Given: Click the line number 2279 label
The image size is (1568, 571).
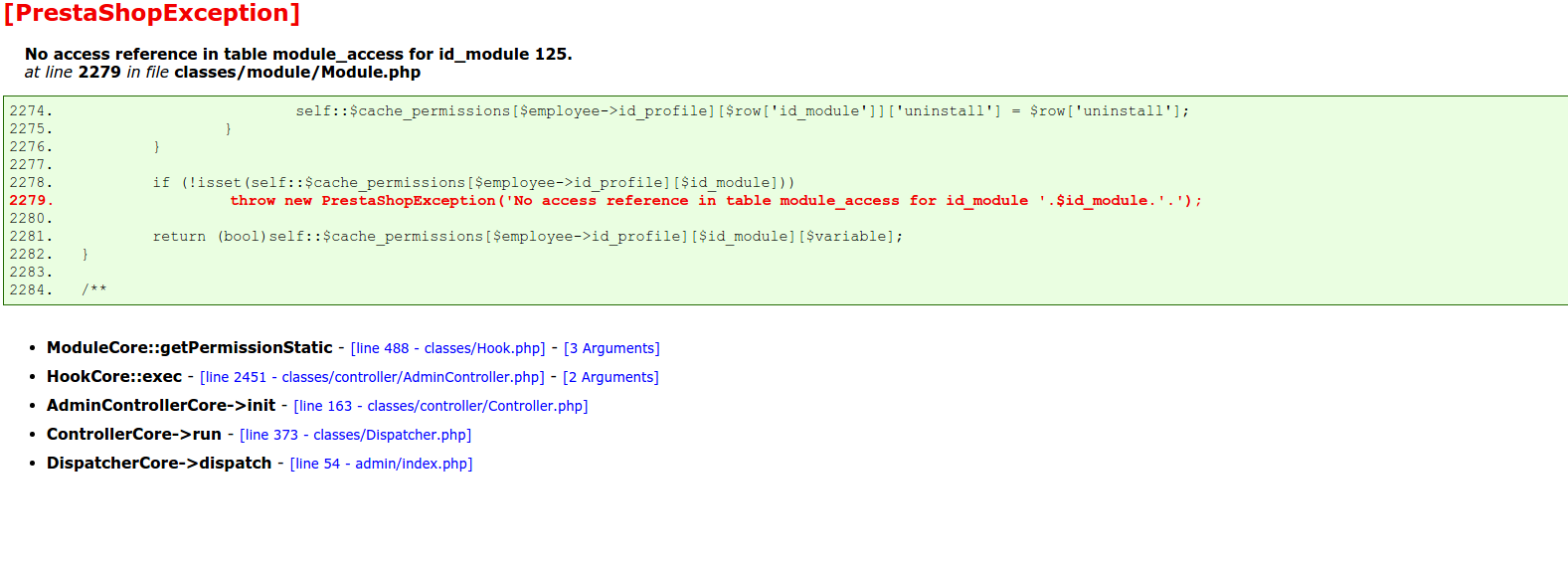Looking at the screenshot, I should [x=31, y=201].
